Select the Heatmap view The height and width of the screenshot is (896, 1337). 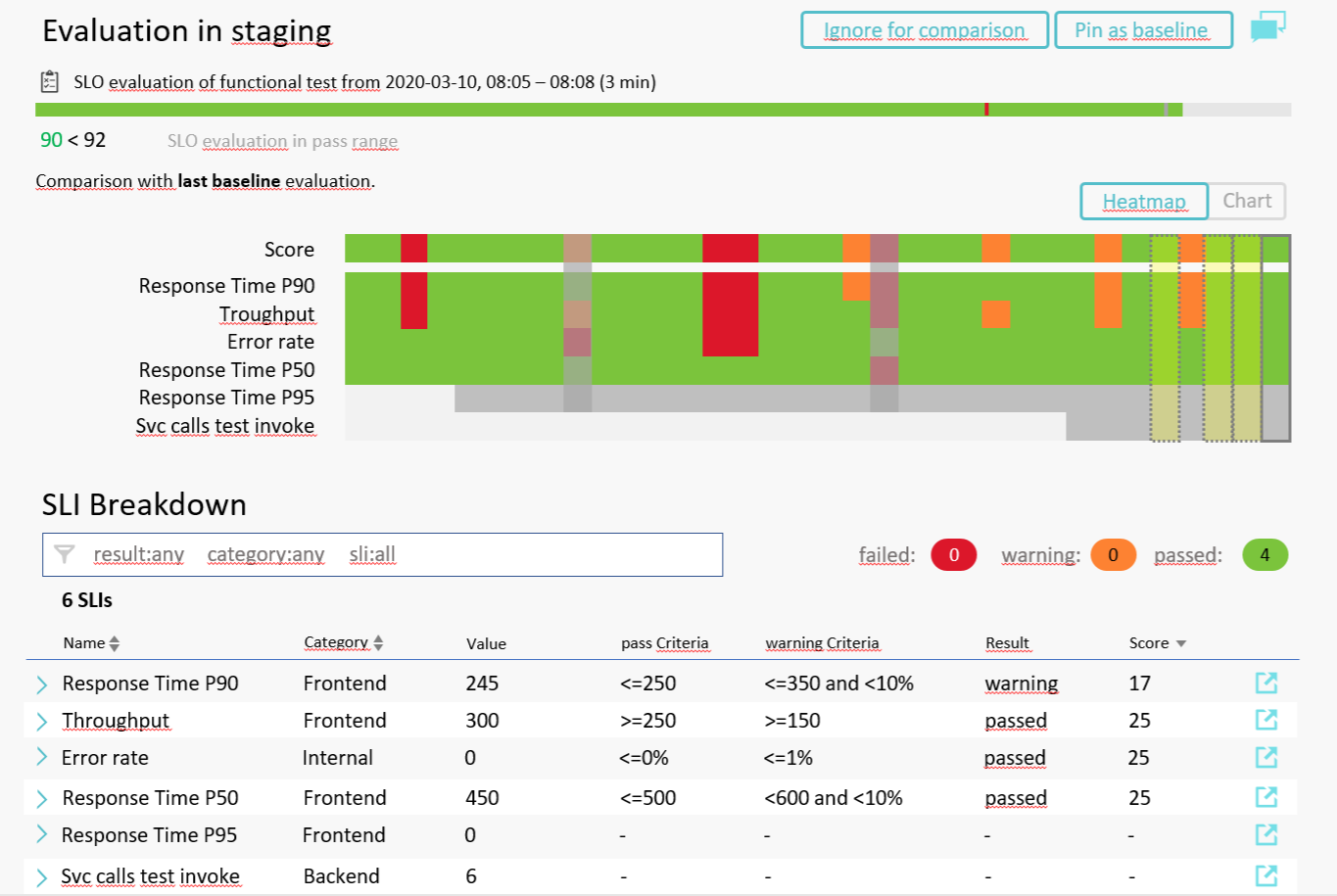pyautogui.click(x=1143, y=201)
